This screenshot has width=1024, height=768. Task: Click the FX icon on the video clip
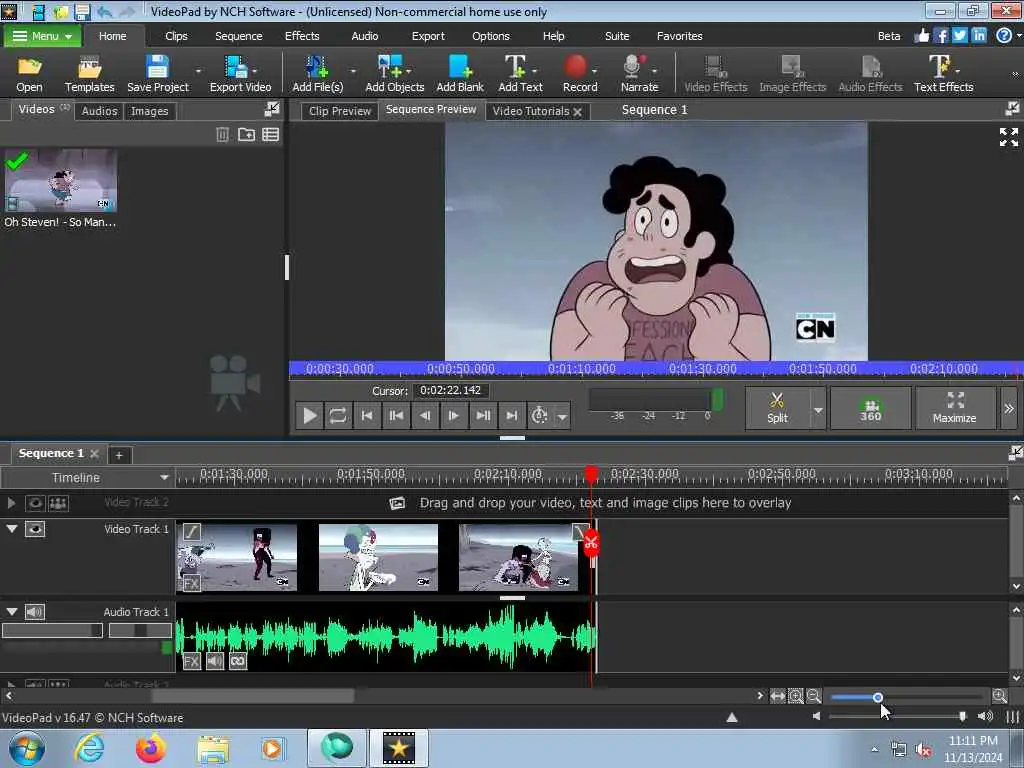click(x=191, y=583)
